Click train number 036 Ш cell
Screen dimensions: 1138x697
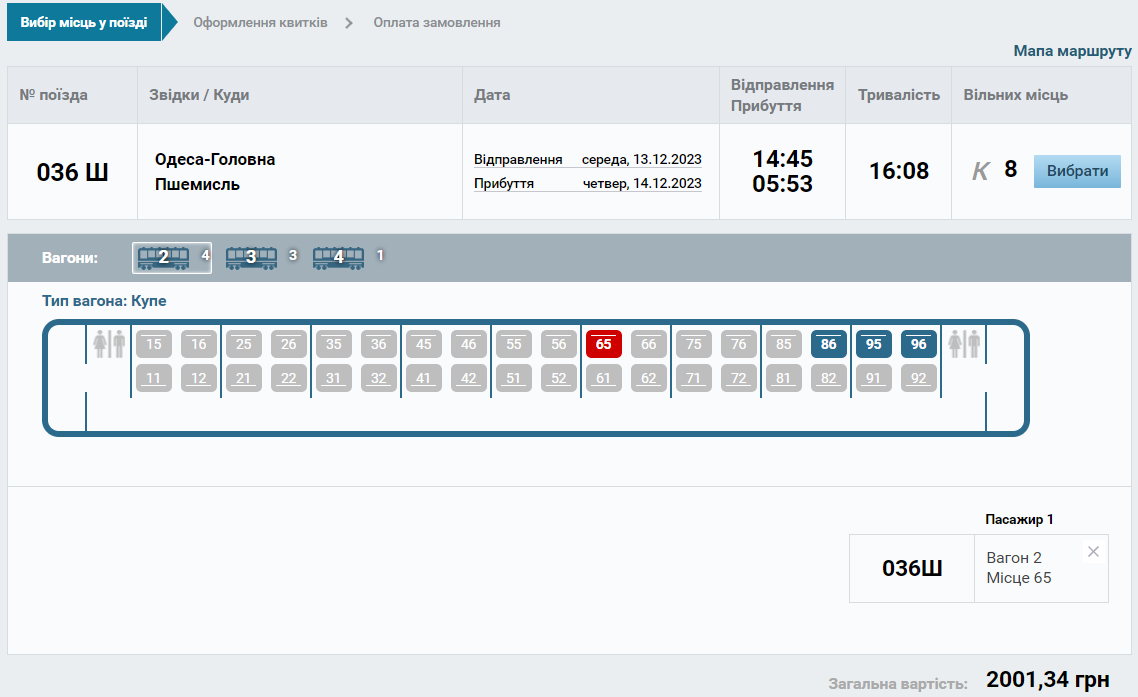pyautogui.click(x=72, y=172)
